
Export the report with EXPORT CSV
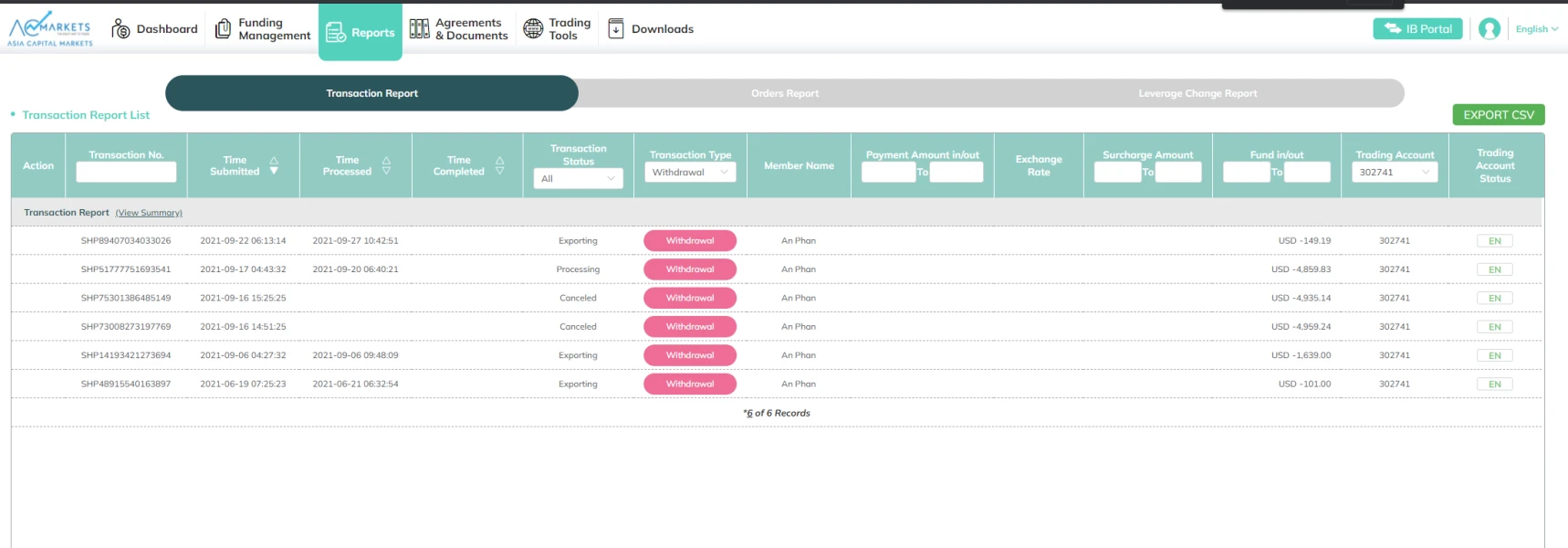(x=1498, y=115)
